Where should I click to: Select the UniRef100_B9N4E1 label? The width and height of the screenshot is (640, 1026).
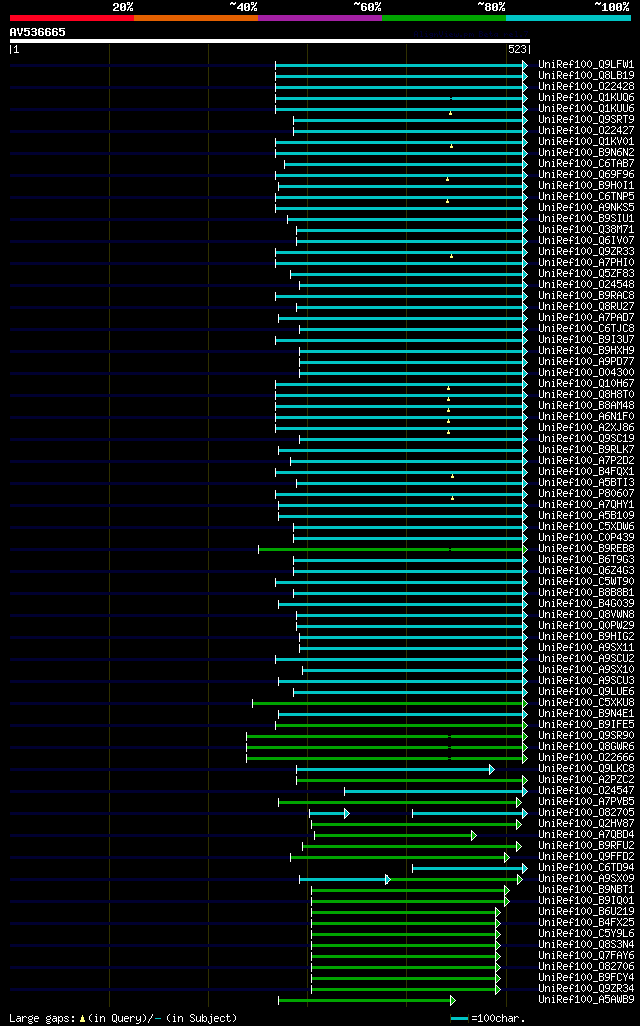click(x=586, y=713)
